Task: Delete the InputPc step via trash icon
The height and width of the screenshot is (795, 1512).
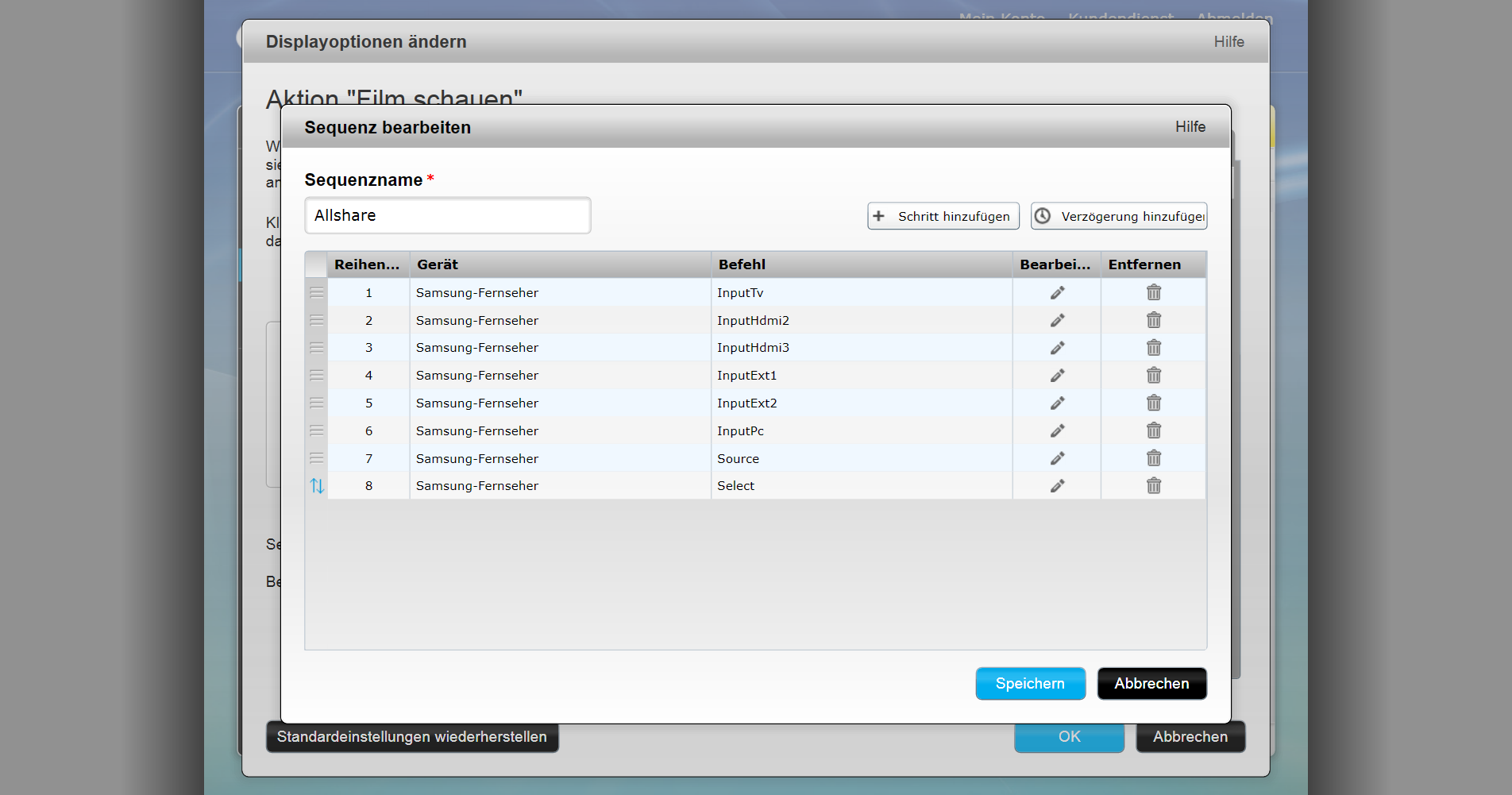Action: (1153, 430)
